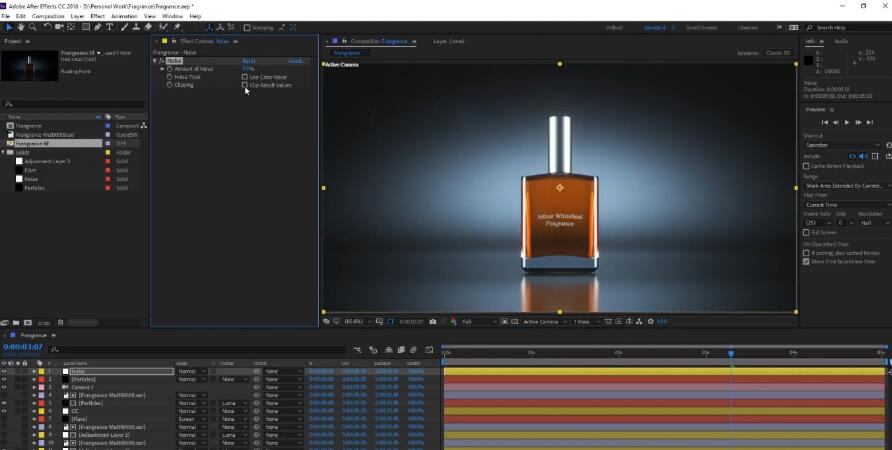
Task: Step to previous frame in Preview panel
Action: point(836,122)
